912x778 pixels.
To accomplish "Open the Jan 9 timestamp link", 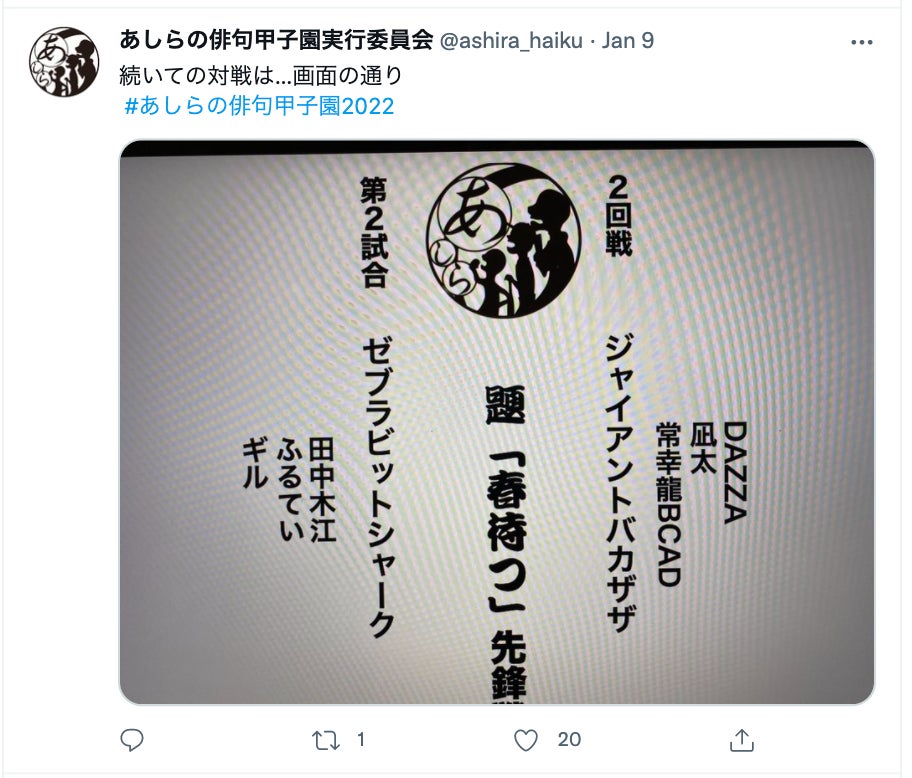I will [x=628, y=41].
